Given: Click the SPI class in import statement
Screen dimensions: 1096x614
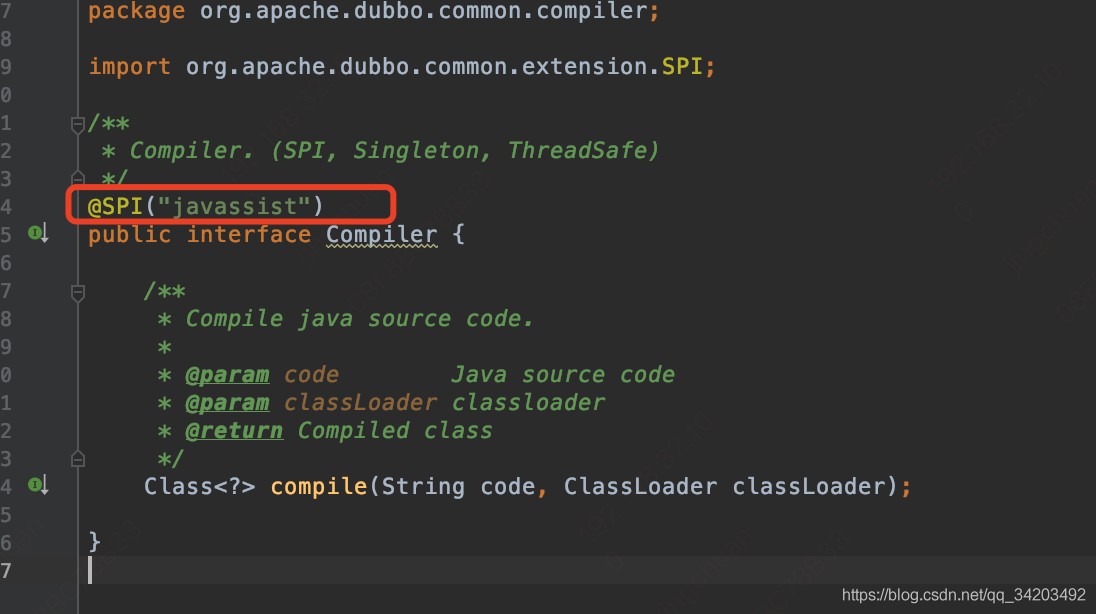Looking at the screenshot, I should [682, 66].
